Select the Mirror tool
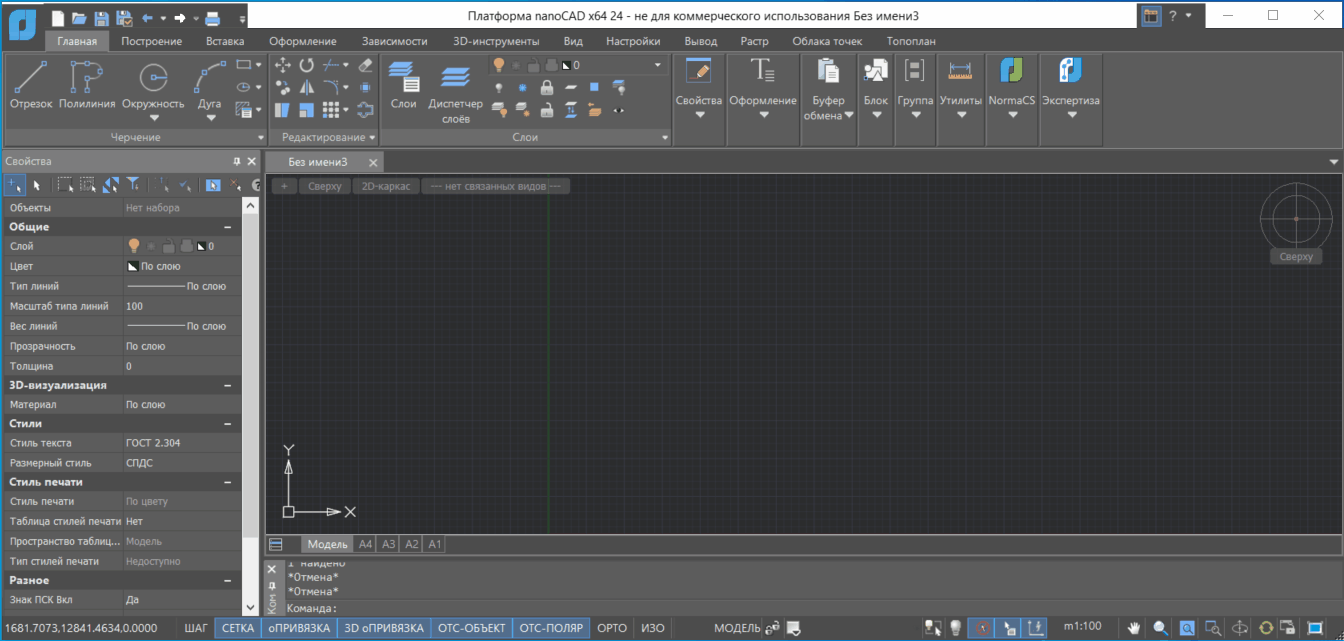Screen dimensions: 1344x641 [x=307, y=87]
